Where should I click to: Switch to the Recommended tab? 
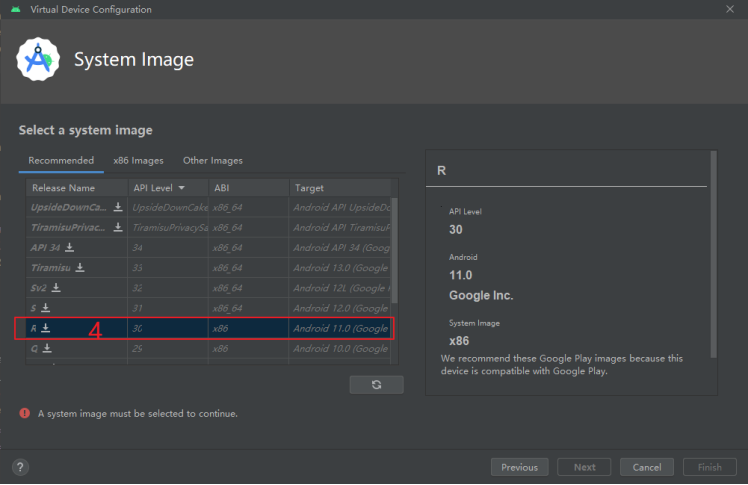point(61,160)
